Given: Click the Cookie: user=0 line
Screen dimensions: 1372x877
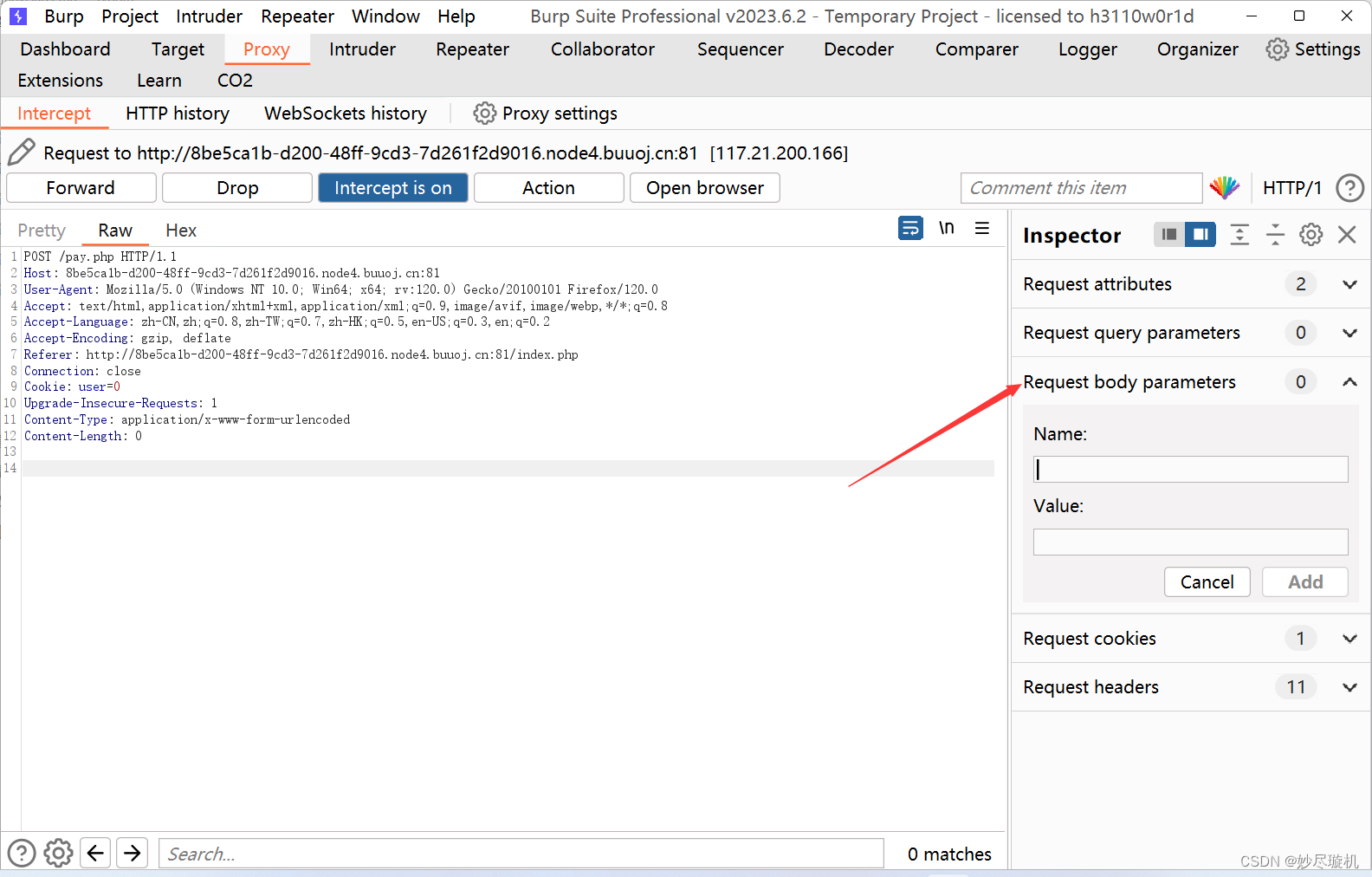Looking at the screenshot, I should coord(73,387).
